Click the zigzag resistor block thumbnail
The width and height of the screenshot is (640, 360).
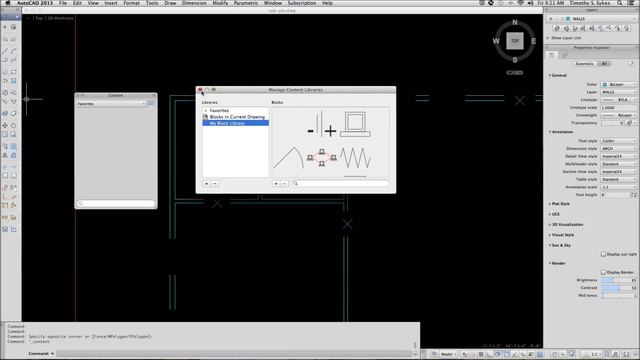pos(355,158)
